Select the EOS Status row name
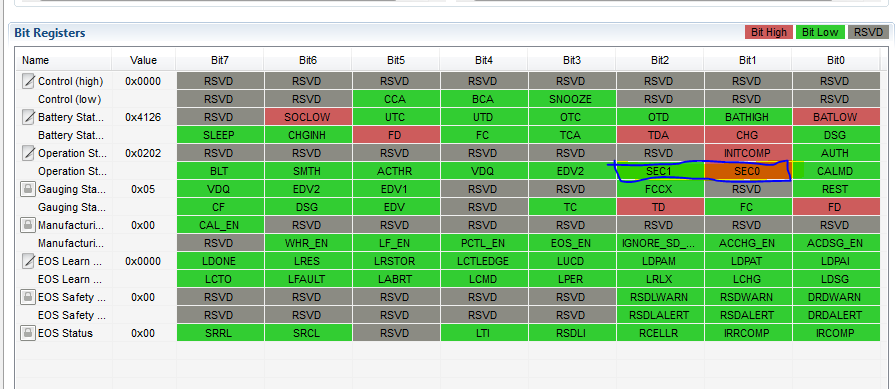The height and width of the screenshot is (389, 895). tap(65, 333)
